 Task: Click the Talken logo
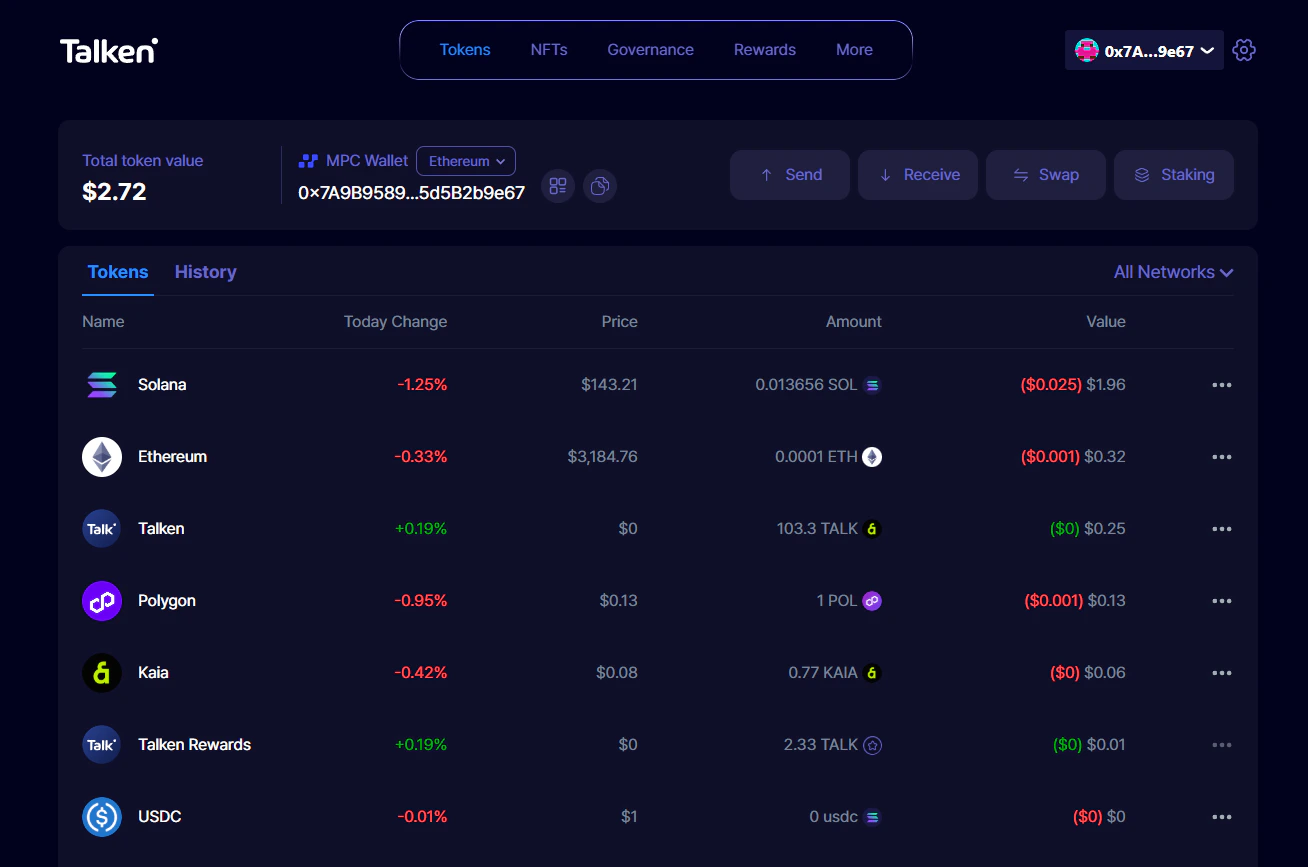(x=109, y=50)
